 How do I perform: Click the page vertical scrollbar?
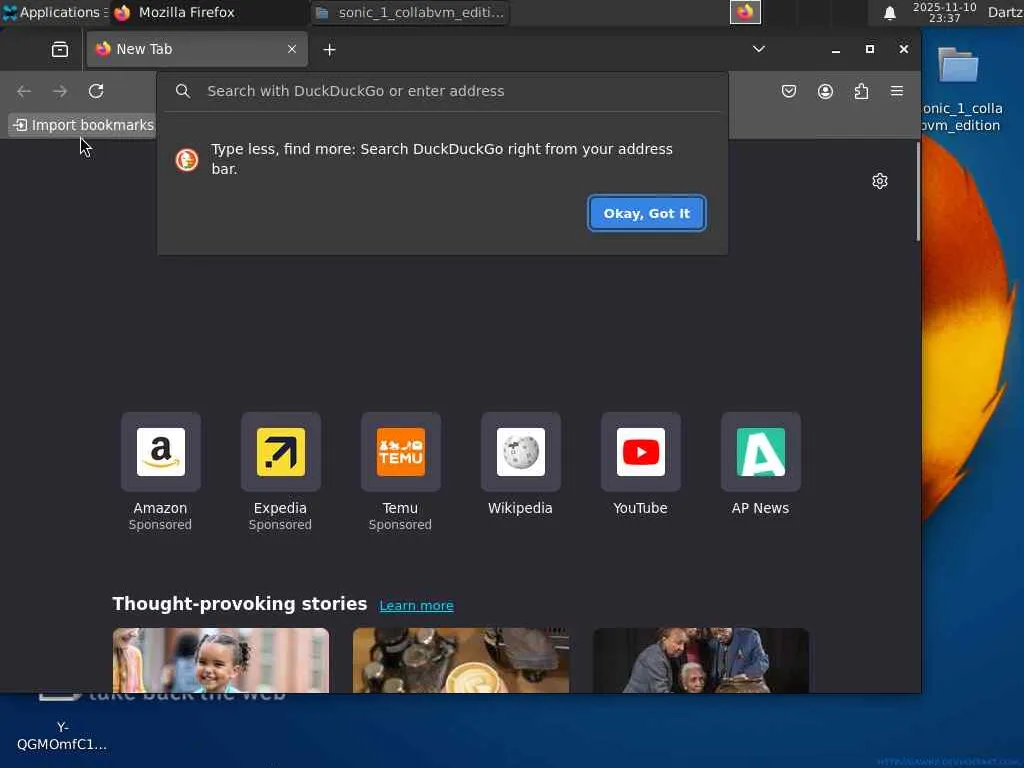[x=918, y=191]
